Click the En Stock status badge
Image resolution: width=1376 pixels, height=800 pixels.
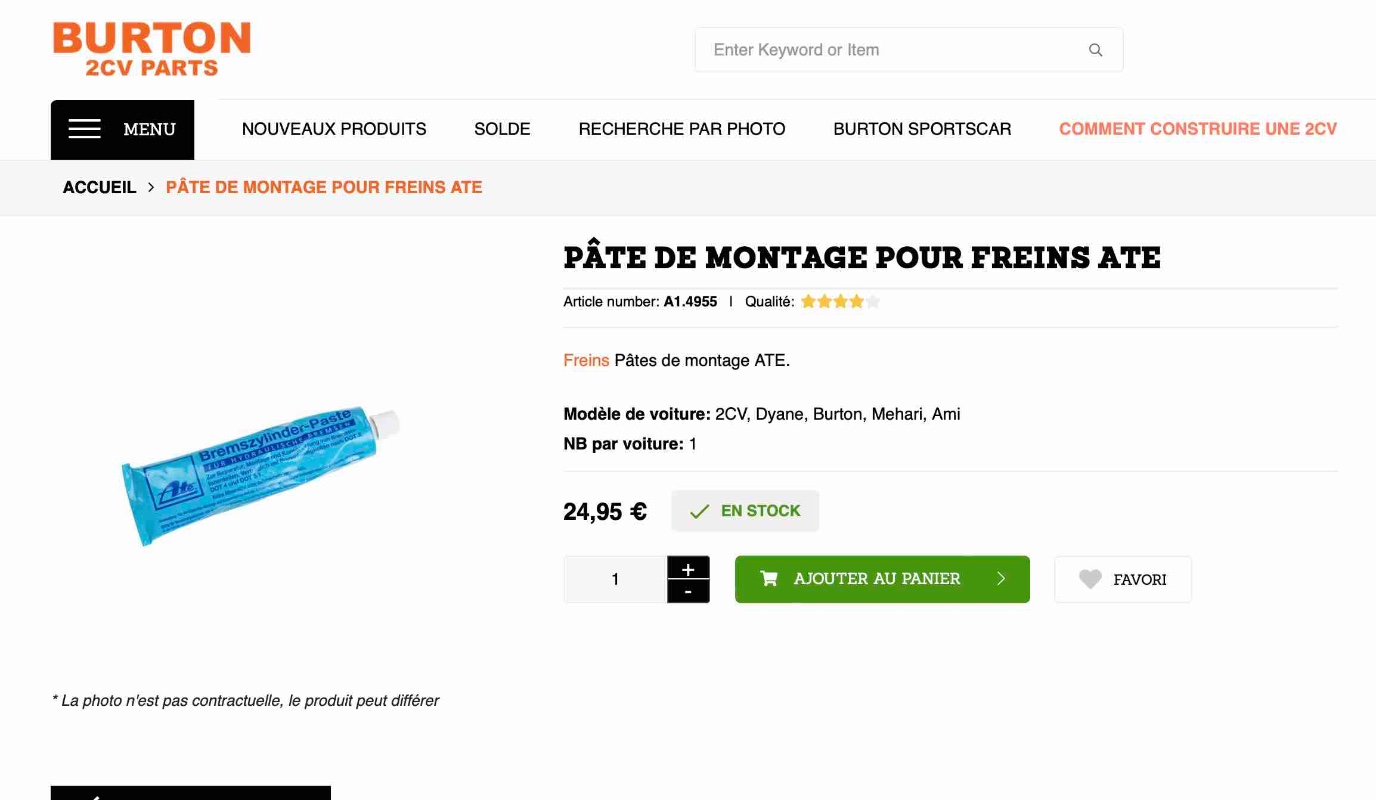click(x=745, y=511)
